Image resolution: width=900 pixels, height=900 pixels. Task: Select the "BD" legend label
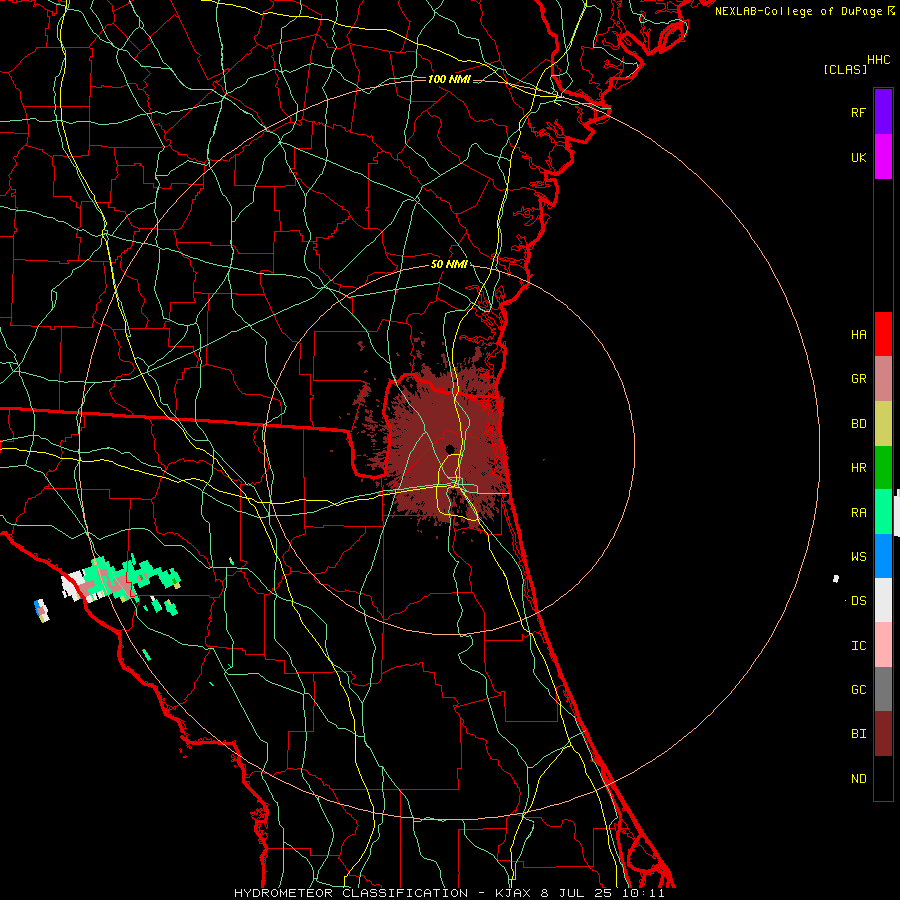pos(858,424)
